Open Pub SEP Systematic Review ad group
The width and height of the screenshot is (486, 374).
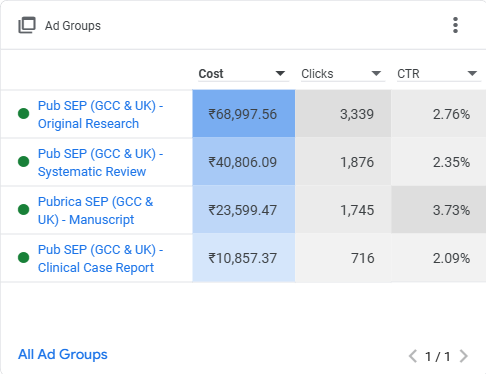pos(100,162)
